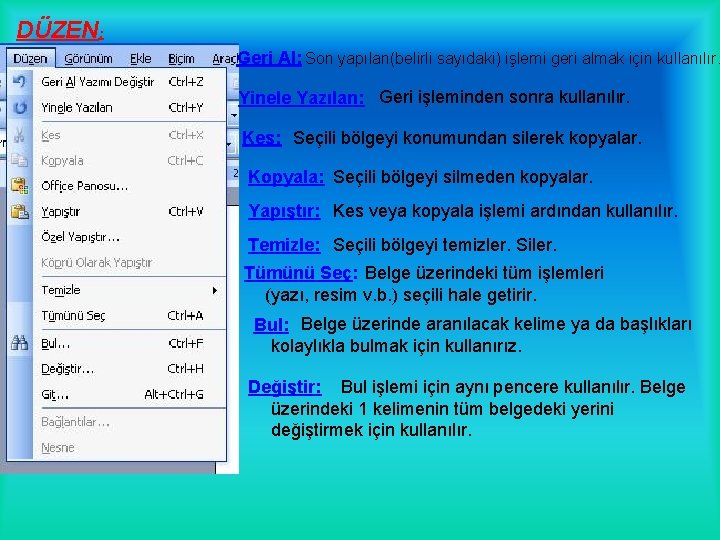Viewport: 720px width, 540px height.
Task: Click text 'kolaylıkla bulmak için kullanırız.'
Action: coord(396,346)
